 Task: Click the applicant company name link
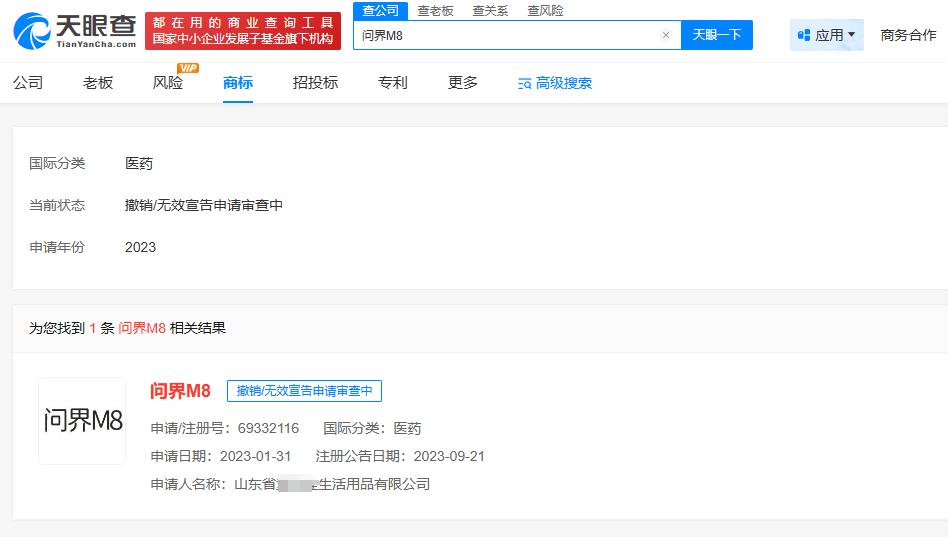(332, 484)
